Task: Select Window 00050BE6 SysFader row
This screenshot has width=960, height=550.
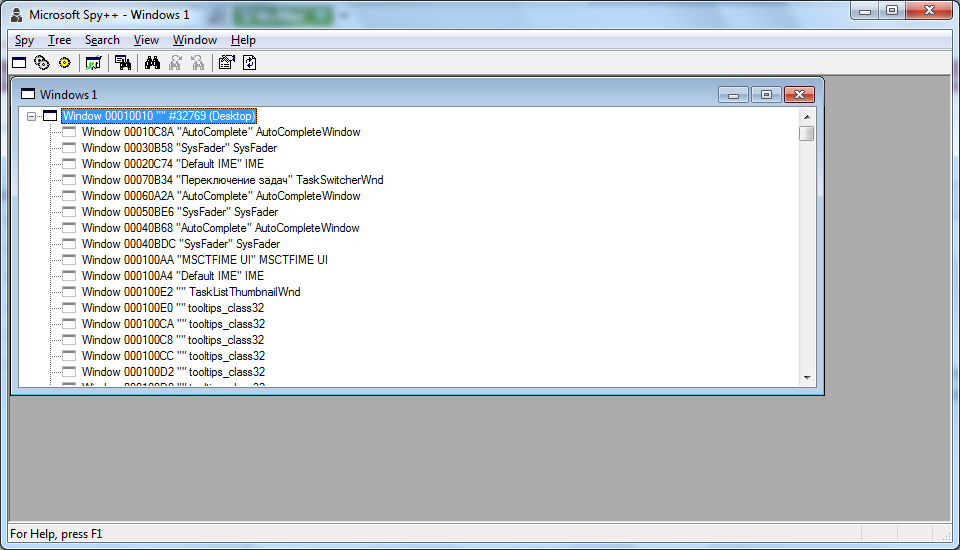Action: (180, 211)
